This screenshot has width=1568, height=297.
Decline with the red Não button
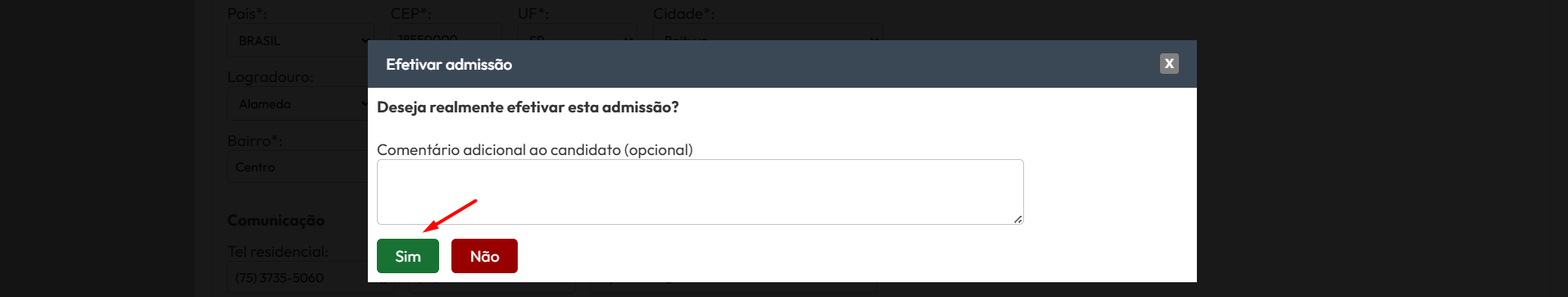pos(484,256)
